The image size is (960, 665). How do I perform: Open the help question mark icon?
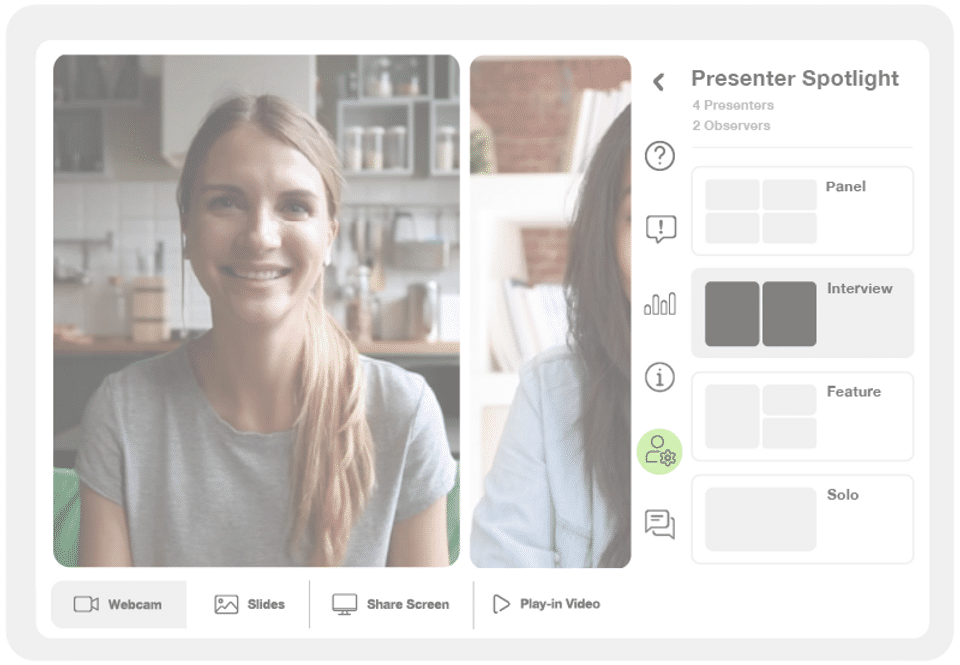pos(659,156)
